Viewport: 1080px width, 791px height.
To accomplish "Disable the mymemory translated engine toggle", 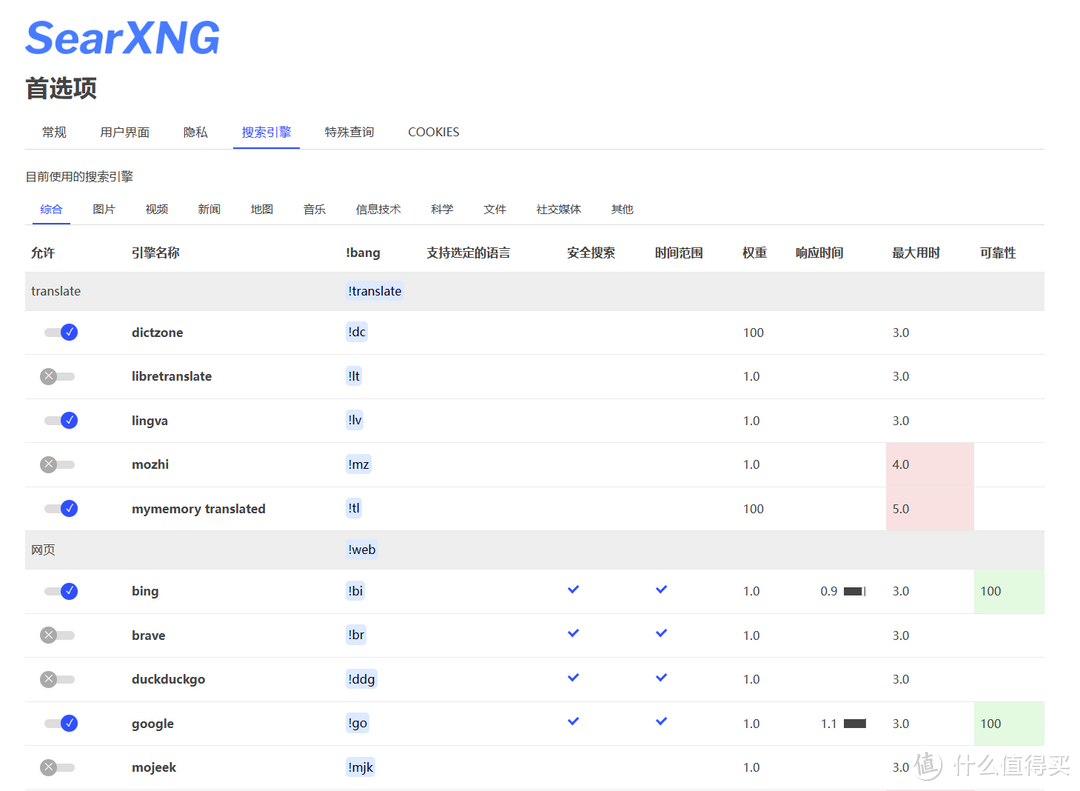I will [x=61, y=508].
